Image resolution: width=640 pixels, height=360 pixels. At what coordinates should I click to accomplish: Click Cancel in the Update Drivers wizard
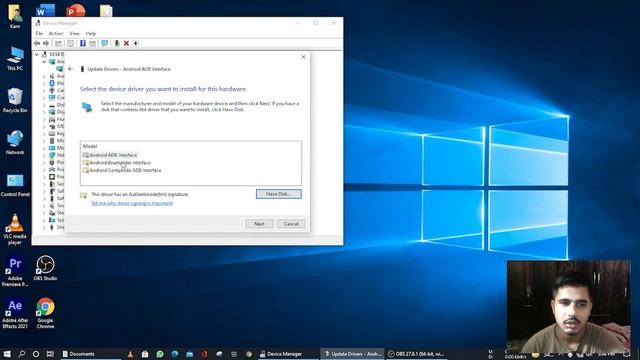[291, 224]
